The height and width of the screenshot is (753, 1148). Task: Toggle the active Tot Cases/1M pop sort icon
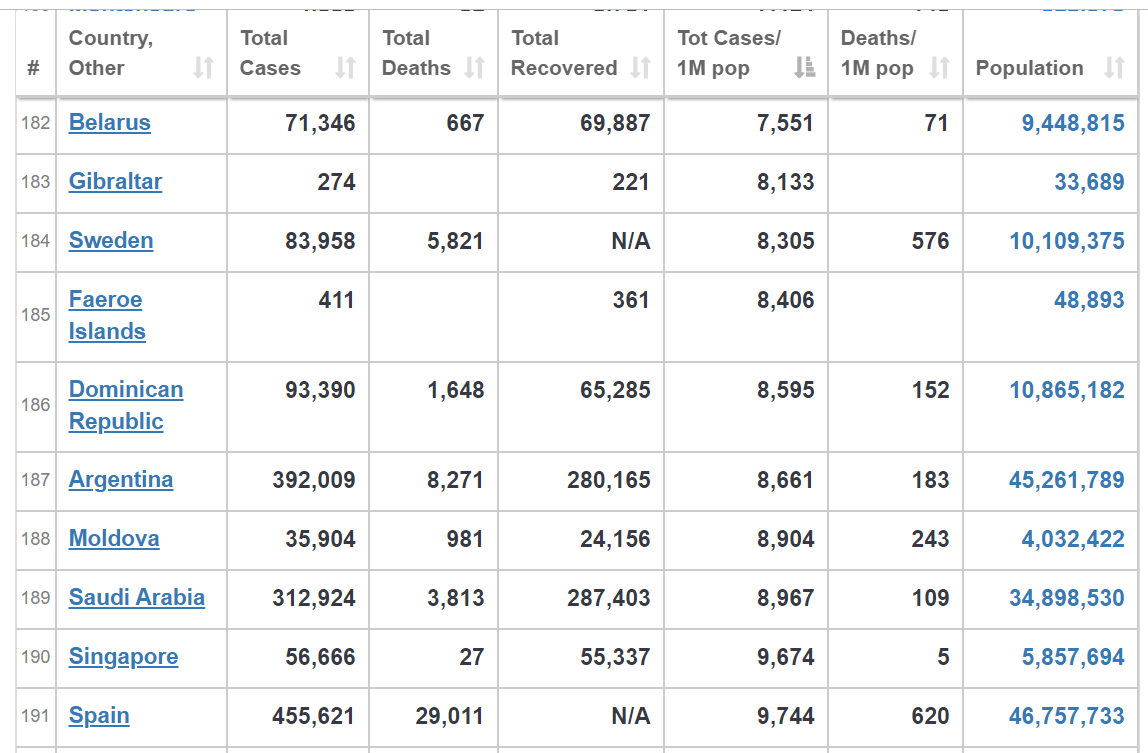coord(805,68)
